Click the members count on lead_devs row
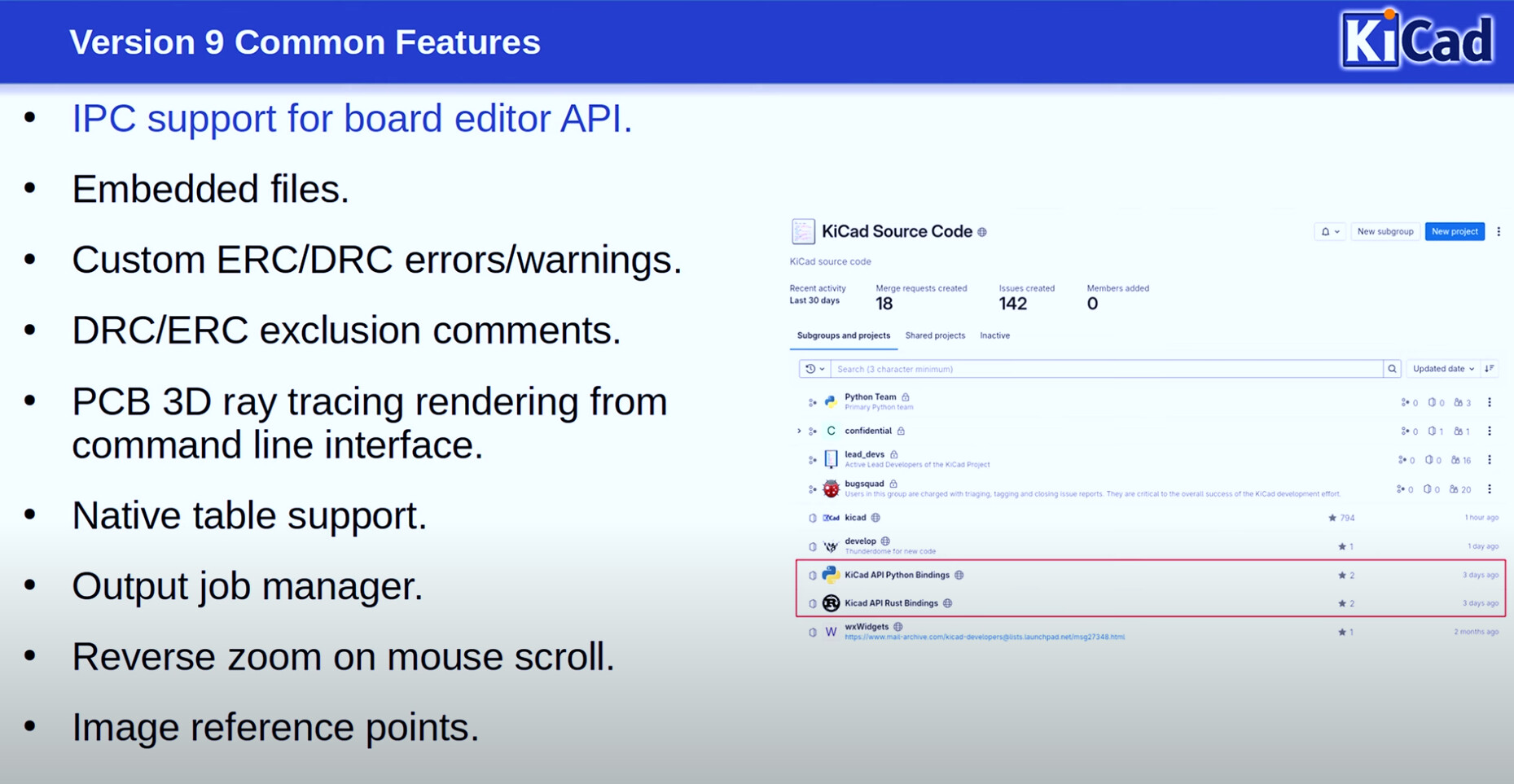1514x784 pixels. (x=1460, y=460)
